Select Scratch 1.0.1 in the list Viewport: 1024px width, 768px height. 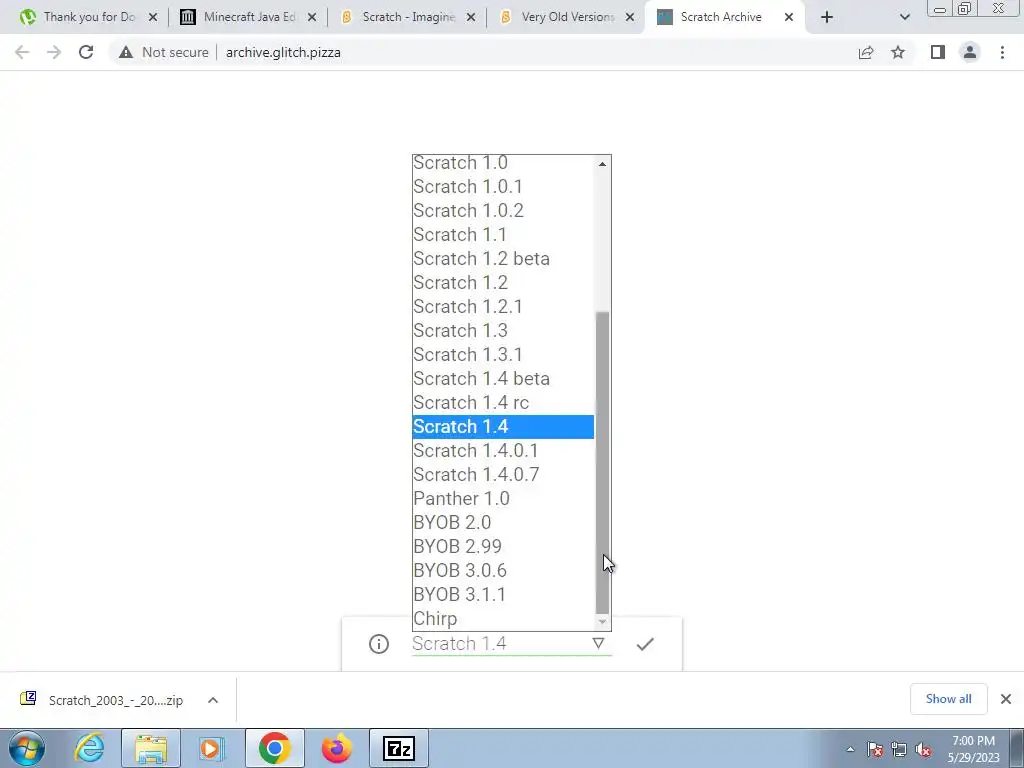(504, 187)
